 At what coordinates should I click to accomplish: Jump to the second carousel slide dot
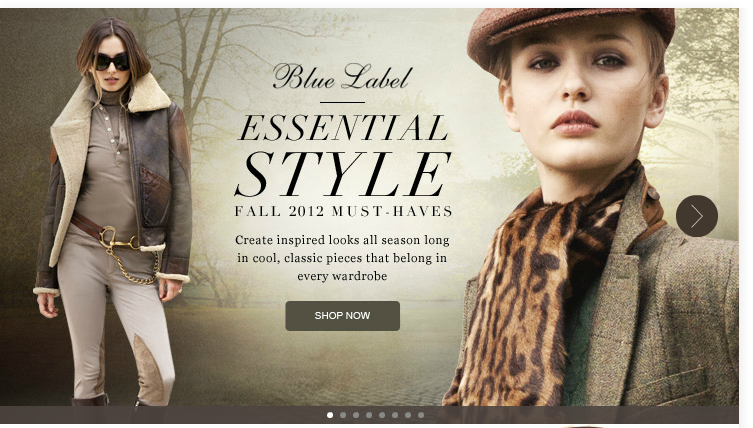343,415
